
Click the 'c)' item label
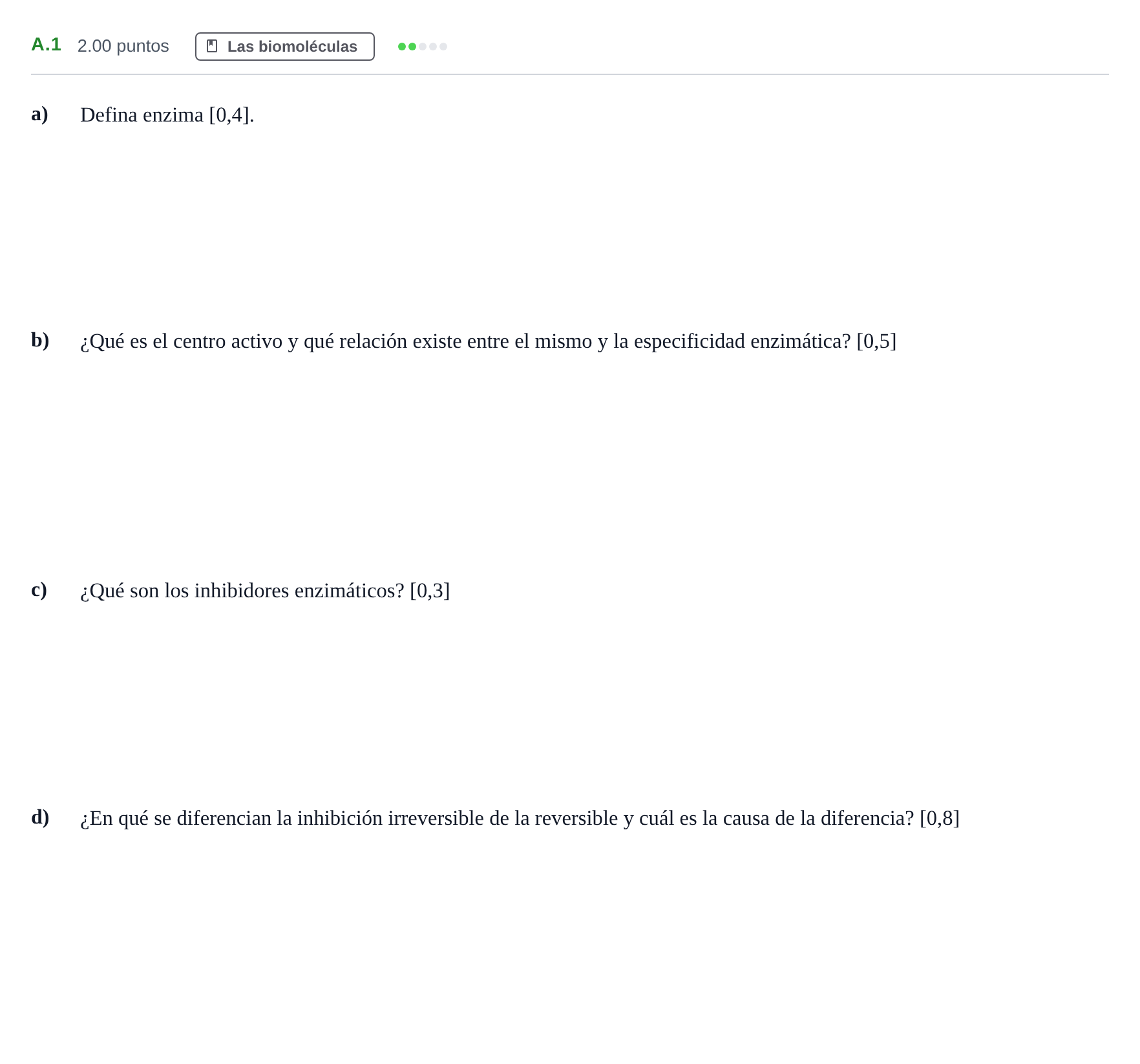(x=39, y=590)
